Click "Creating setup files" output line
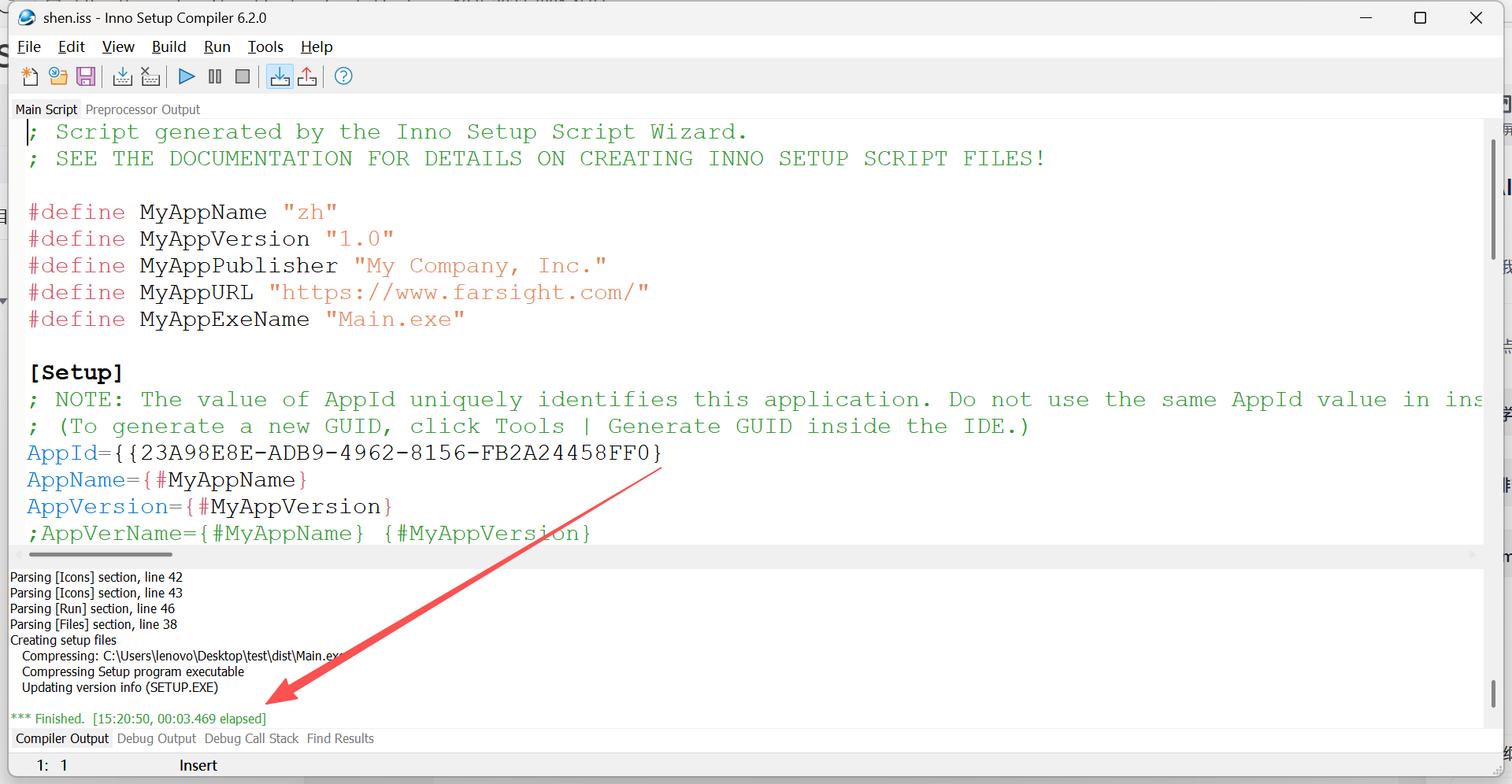This screenshot has height=784, width=1512. [63, 640]
